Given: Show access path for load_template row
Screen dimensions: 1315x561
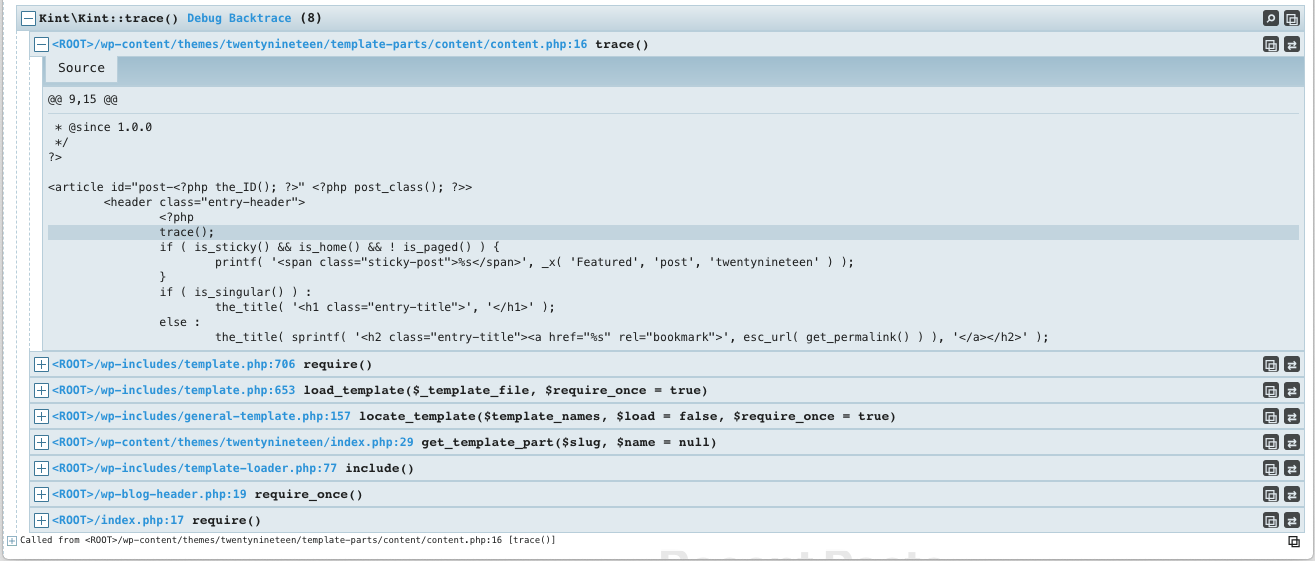Looking at the screenshot, I should pyautogui.click(x=1292, y=390).
